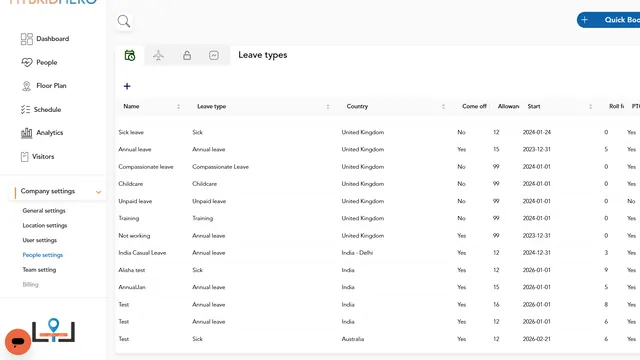Click the Visitors badge icon
Image resolution: width=640 pixels, height=360 pixels.
coord(24,156)
